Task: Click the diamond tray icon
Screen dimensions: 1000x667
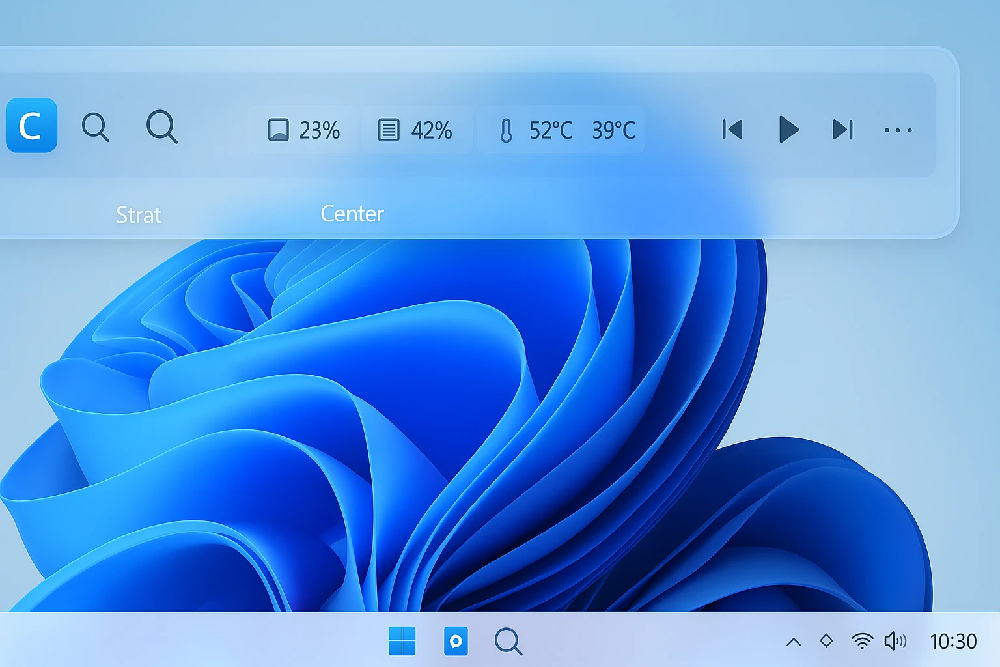Action: click(x=827, y=640)
